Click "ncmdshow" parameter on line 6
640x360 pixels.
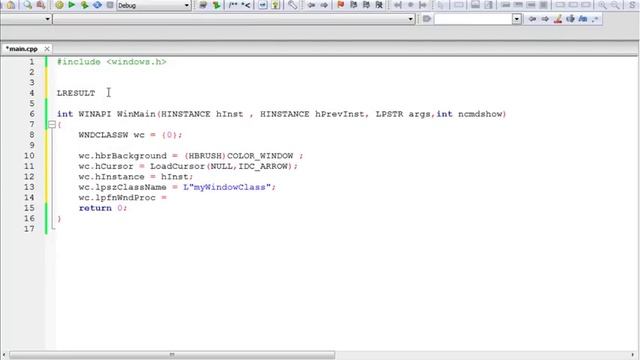click(480, 114)
